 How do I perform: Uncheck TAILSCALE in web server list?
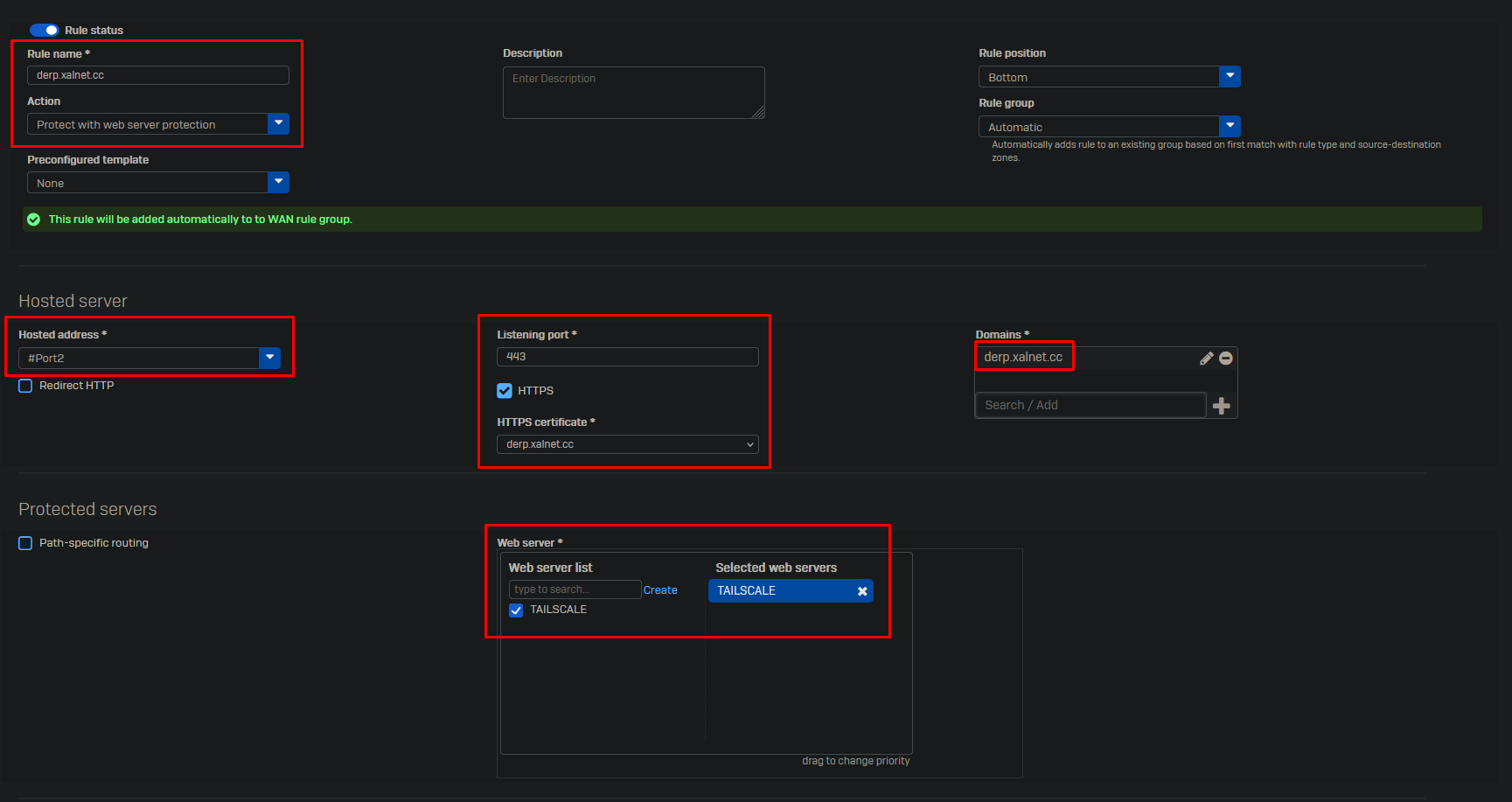point(516,610)
